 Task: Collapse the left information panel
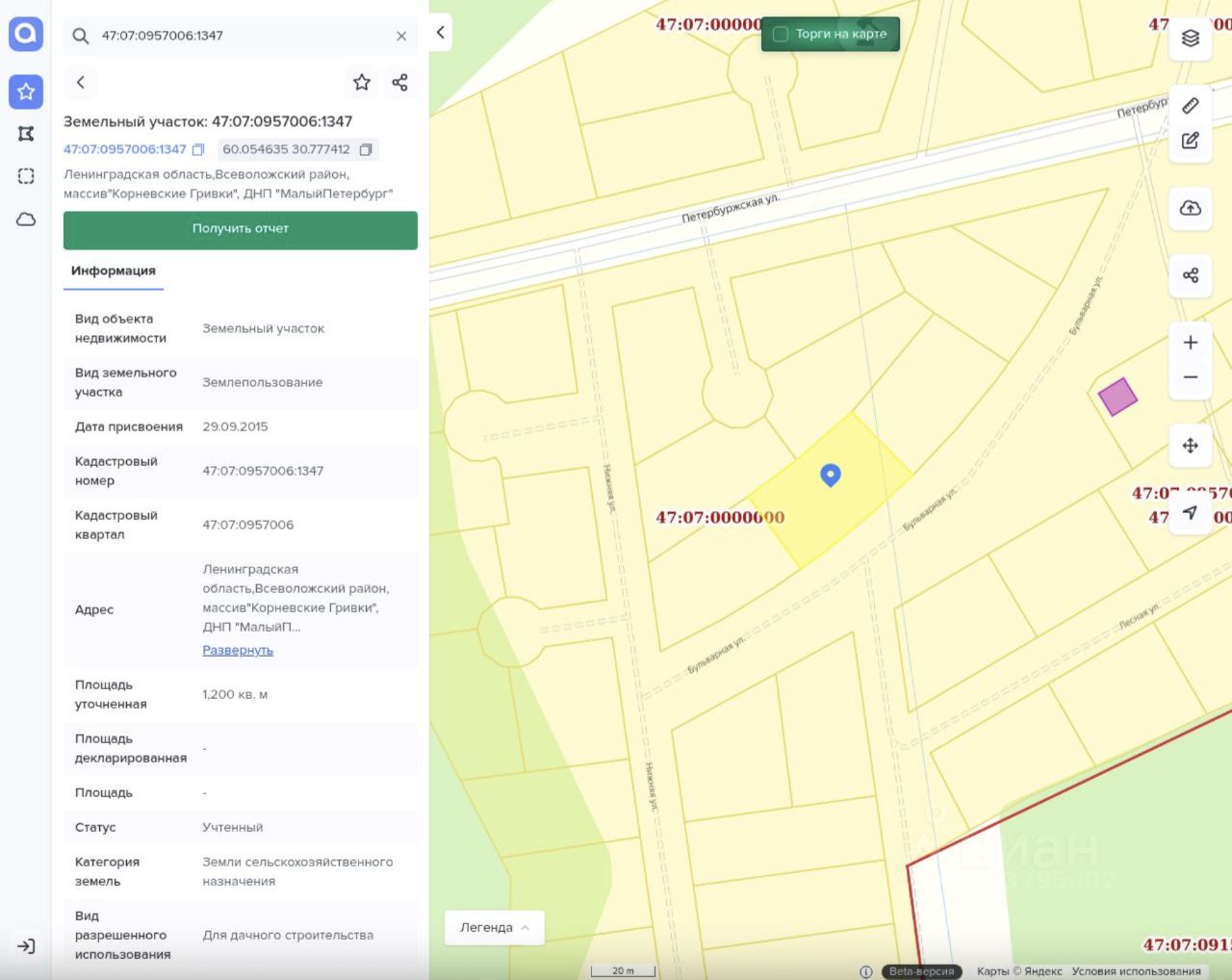441,33
